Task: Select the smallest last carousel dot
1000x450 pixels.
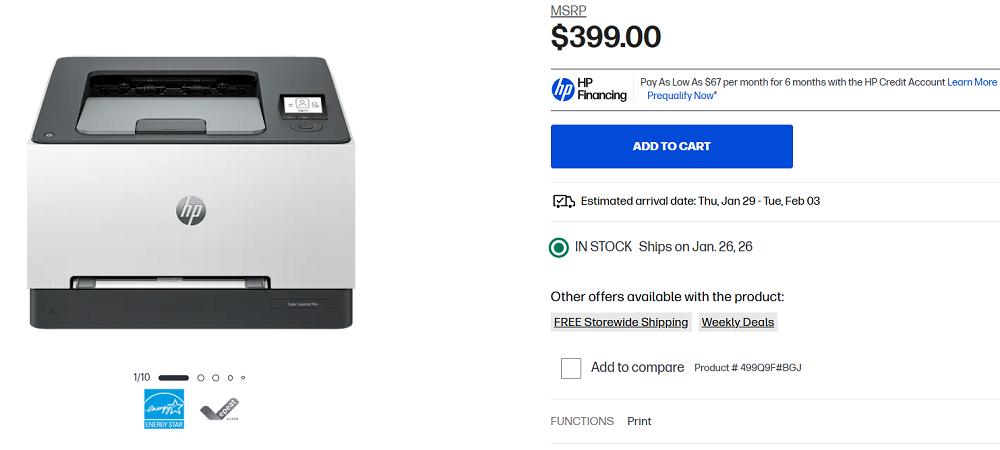Action: coord(243,378)
